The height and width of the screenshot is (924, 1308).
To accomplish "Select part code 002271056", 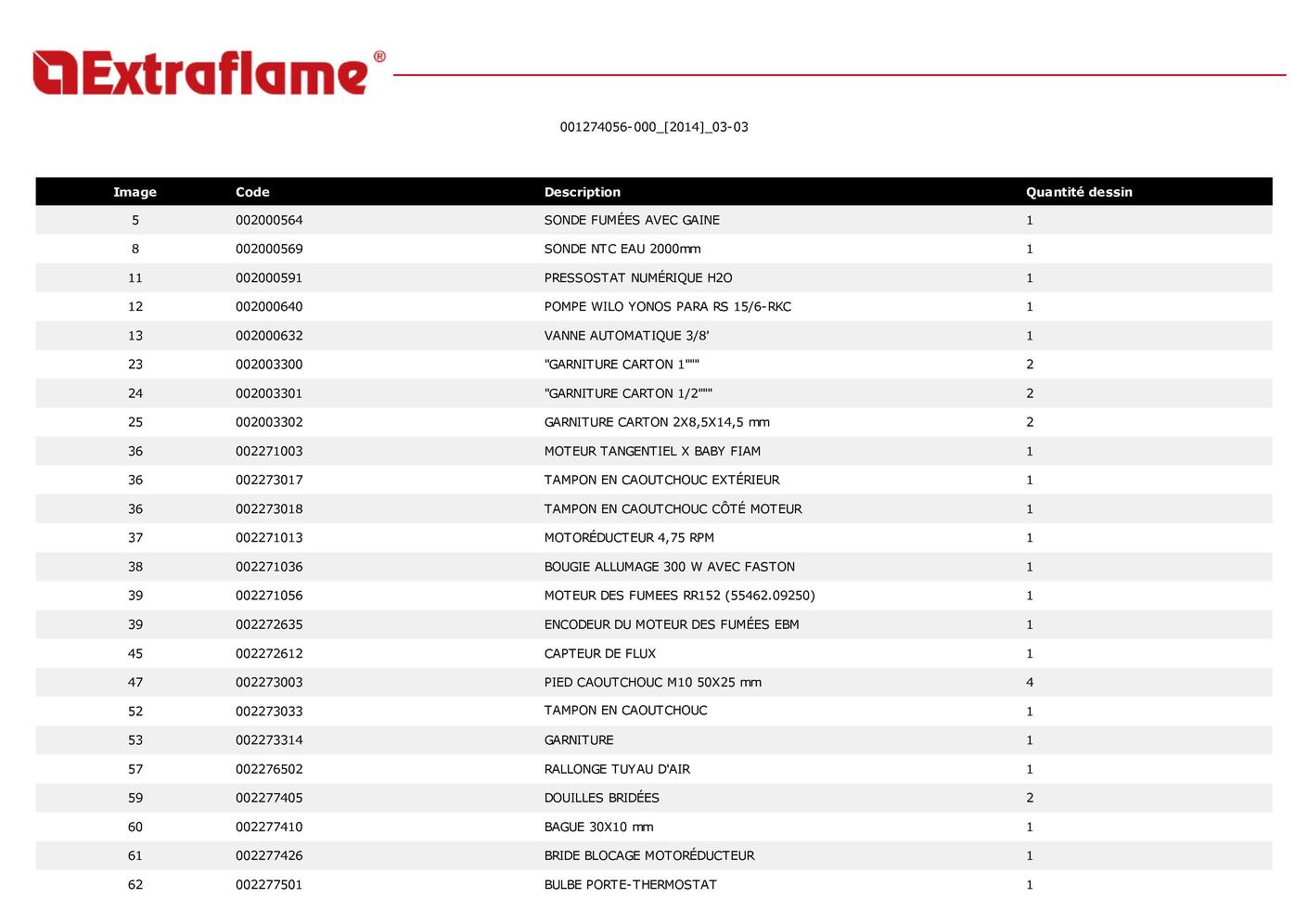I will tap(269, 596).
